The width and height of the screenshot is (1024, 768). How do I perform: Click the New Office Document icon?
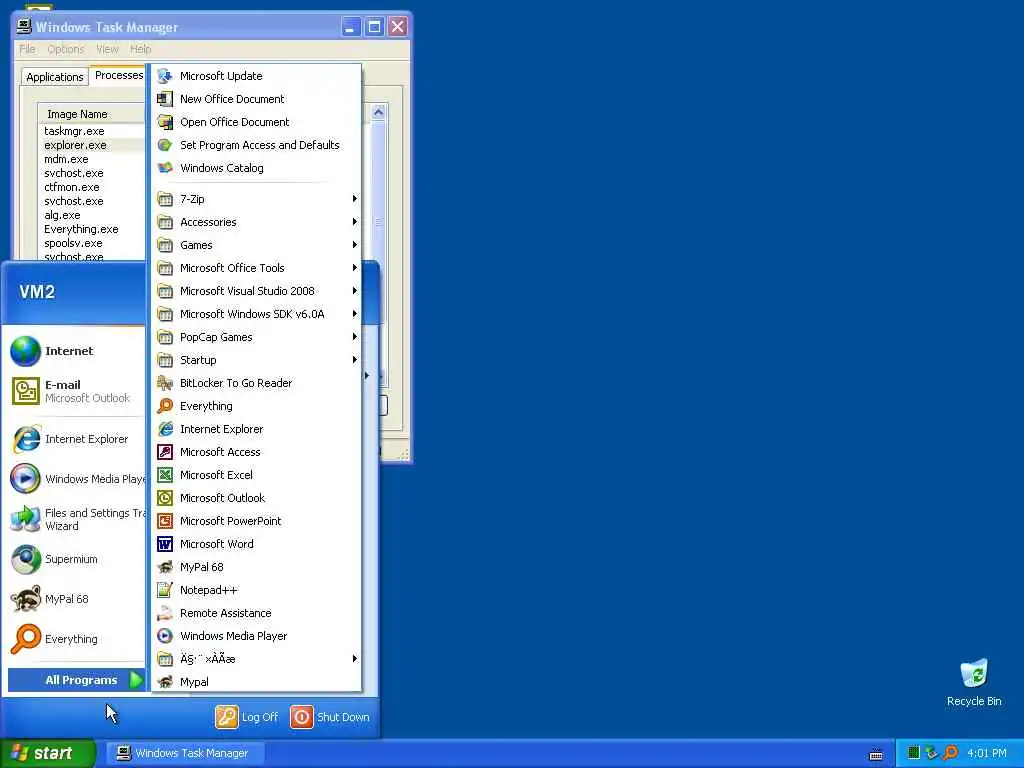click(165, 99)
